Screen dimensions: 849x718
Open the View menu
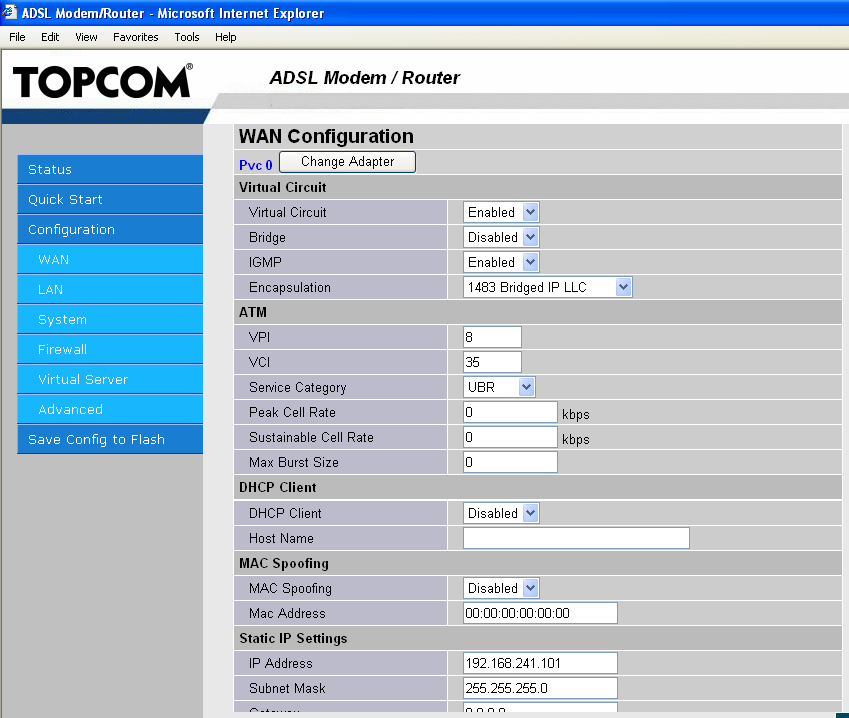[x=86, y=37]
